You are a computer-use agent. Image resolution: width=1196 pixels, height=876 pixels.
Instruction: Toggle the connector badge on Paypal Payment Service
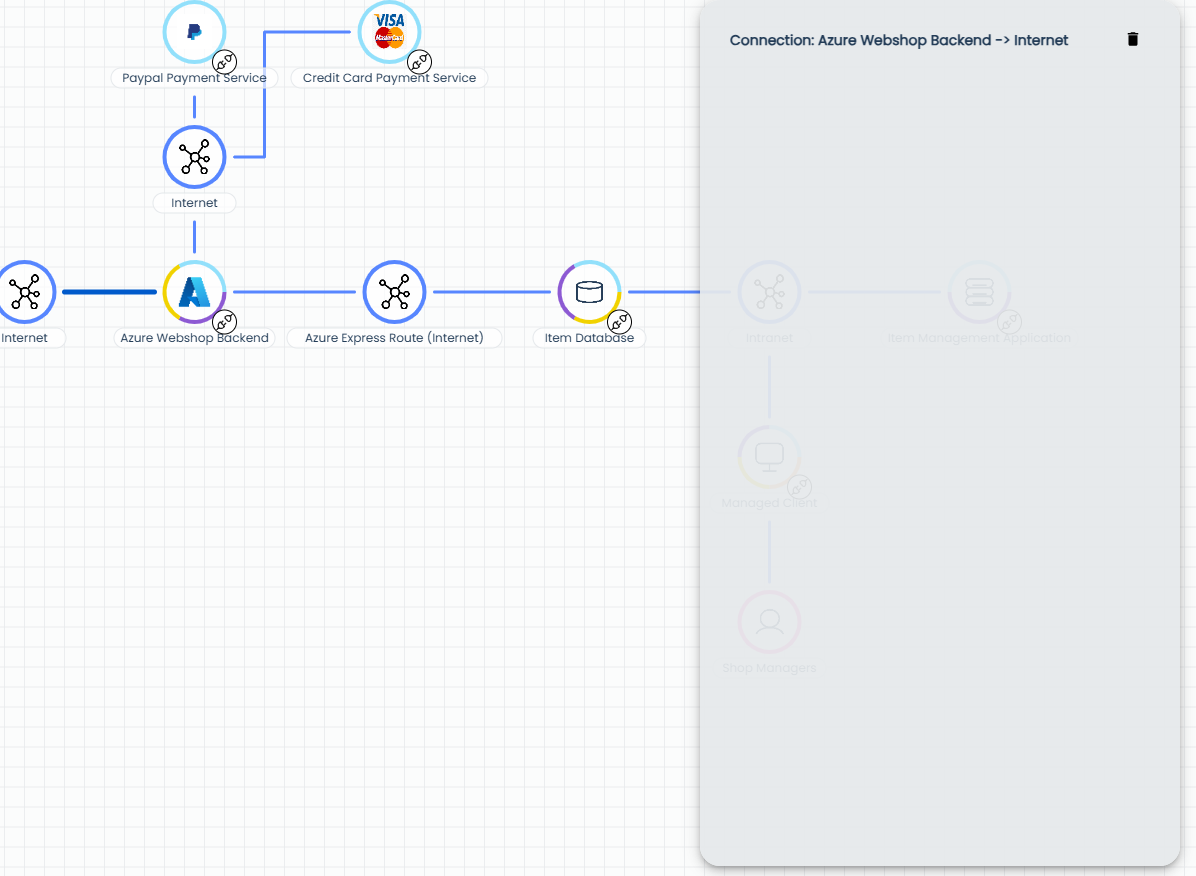(225, 62)
